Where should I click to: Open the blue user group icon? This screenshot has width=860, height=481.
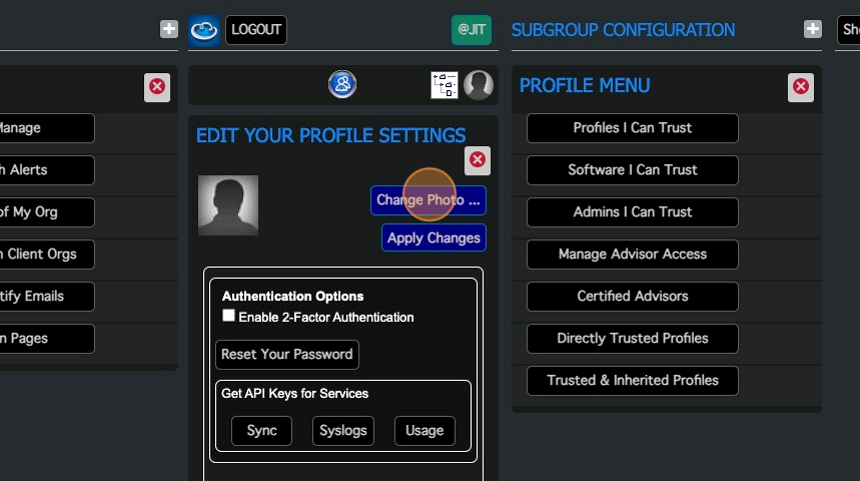tap(342, 85)
